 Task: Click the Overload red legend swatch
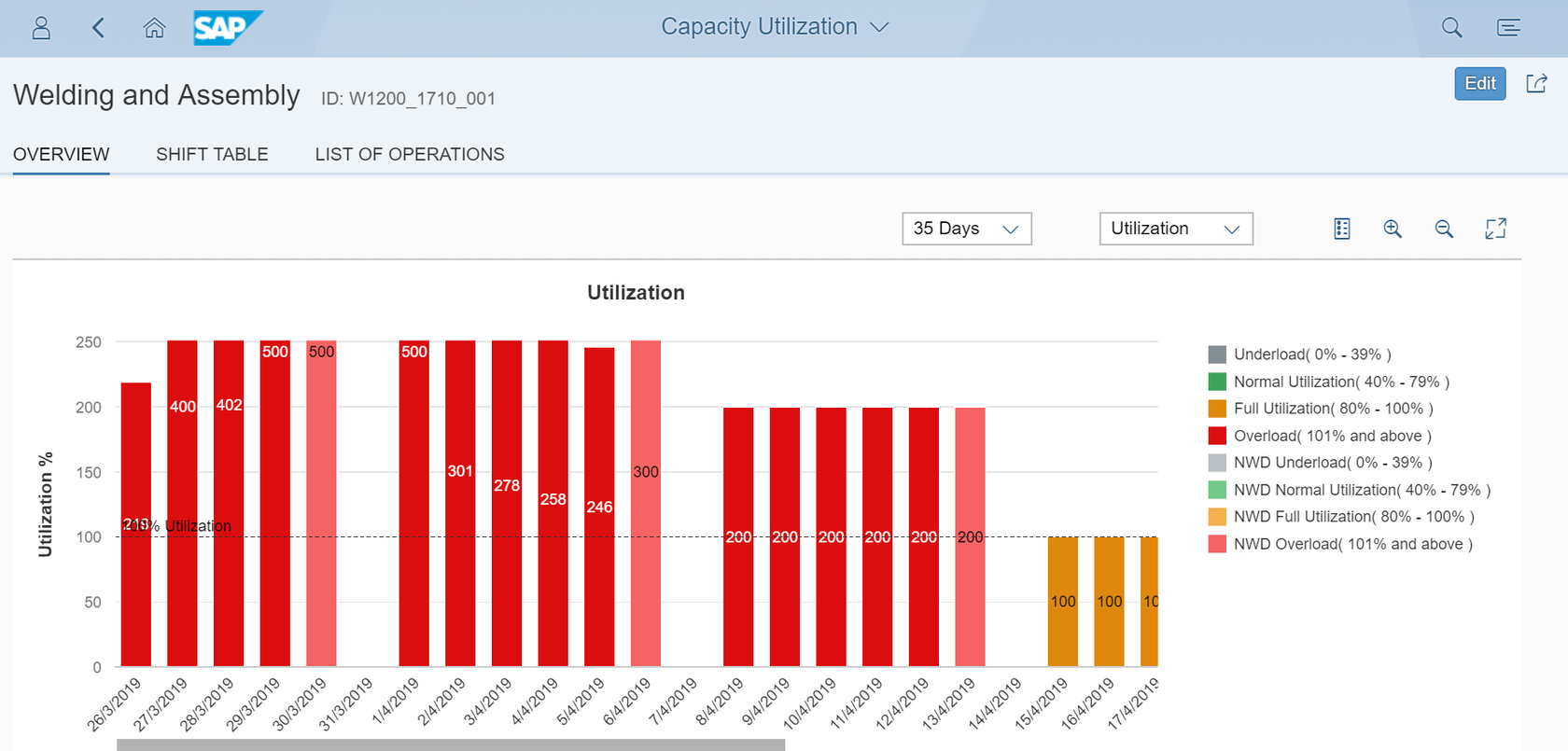click(1217, 436)
